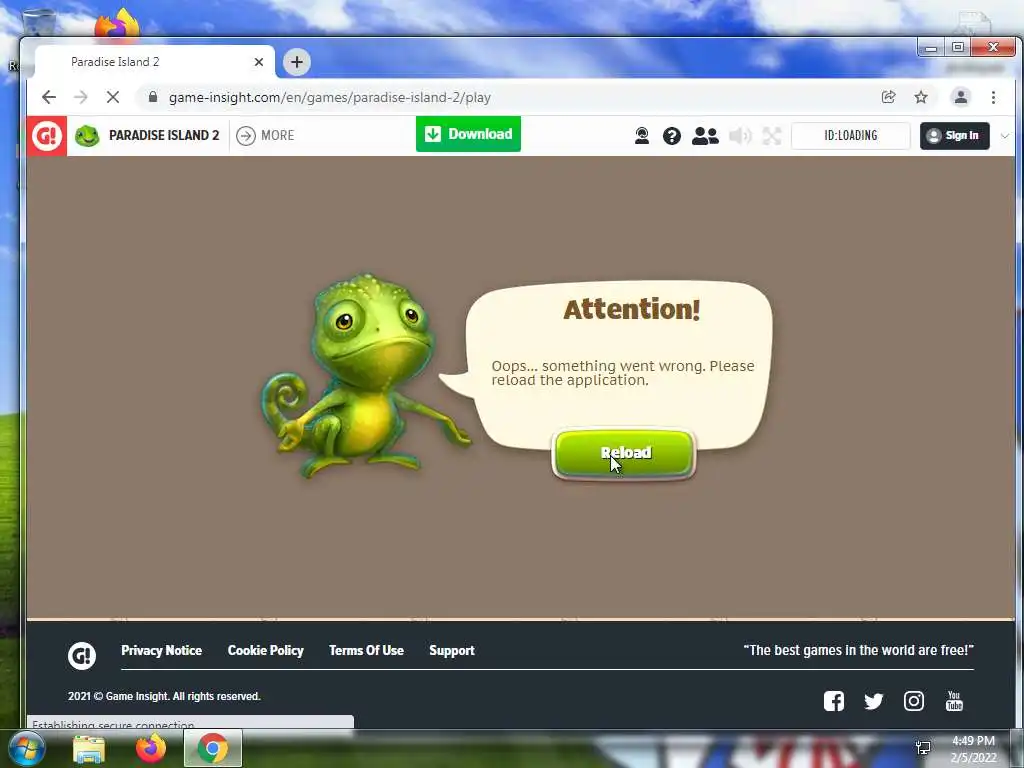
Task: Open the MORE games menu
Action: (x=265, y=135)
